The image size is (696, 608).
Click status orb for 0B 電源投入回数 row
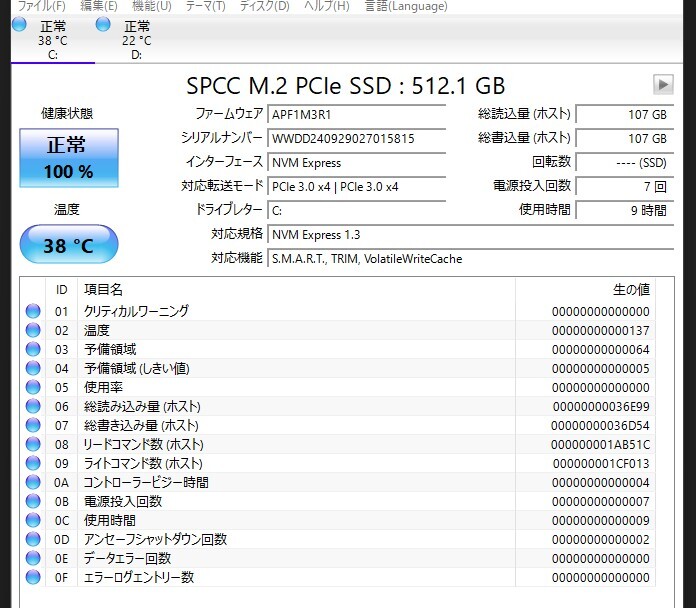[x=33, y=501]
